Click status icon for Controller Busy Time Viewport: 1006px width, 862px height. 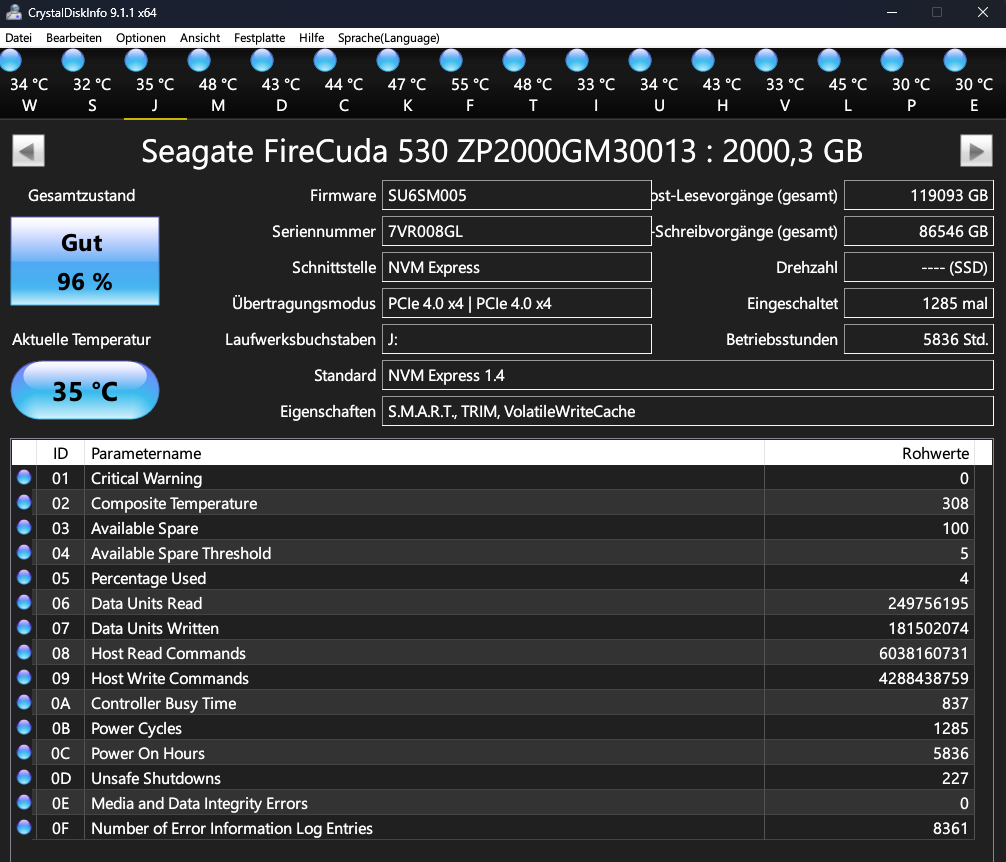coord(24,702)
